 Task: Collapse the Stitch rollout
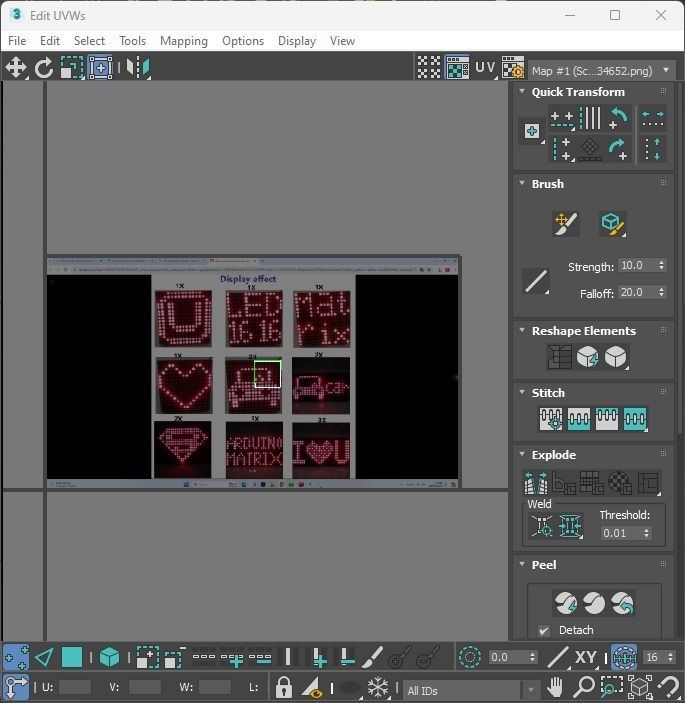522,392
